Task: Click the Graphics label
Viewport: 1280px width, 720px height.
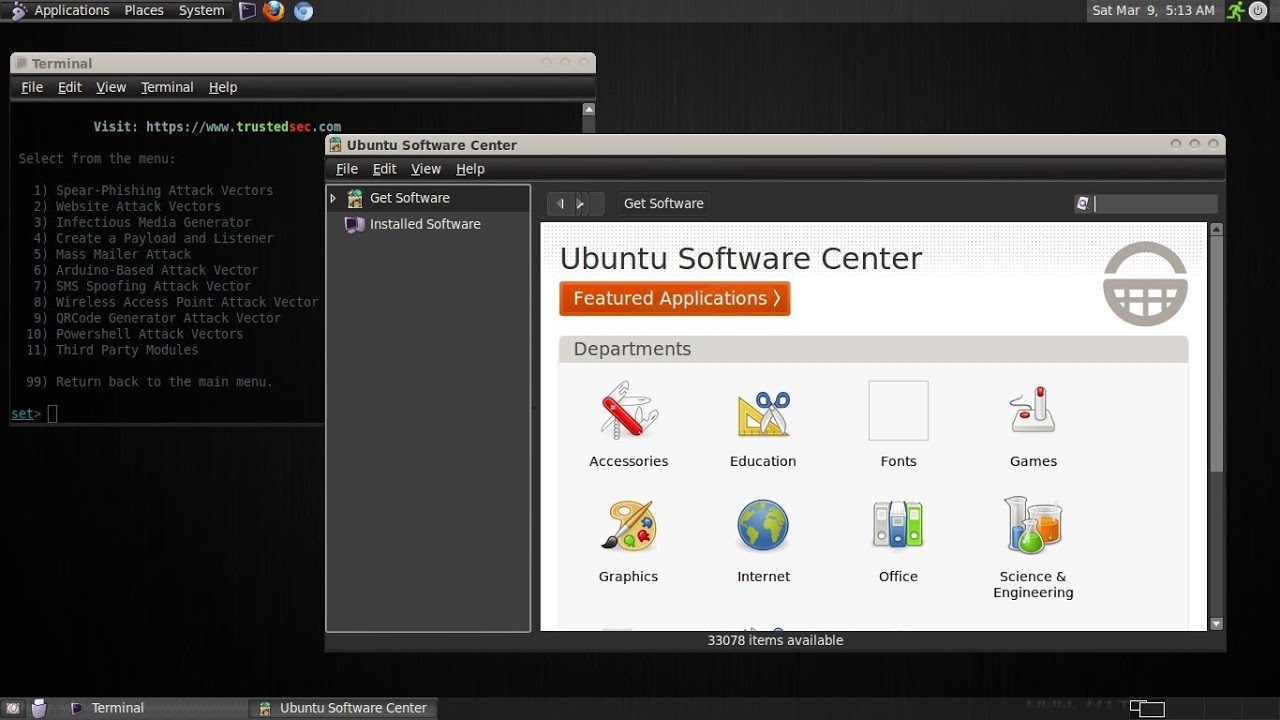Action: [628, 577]
